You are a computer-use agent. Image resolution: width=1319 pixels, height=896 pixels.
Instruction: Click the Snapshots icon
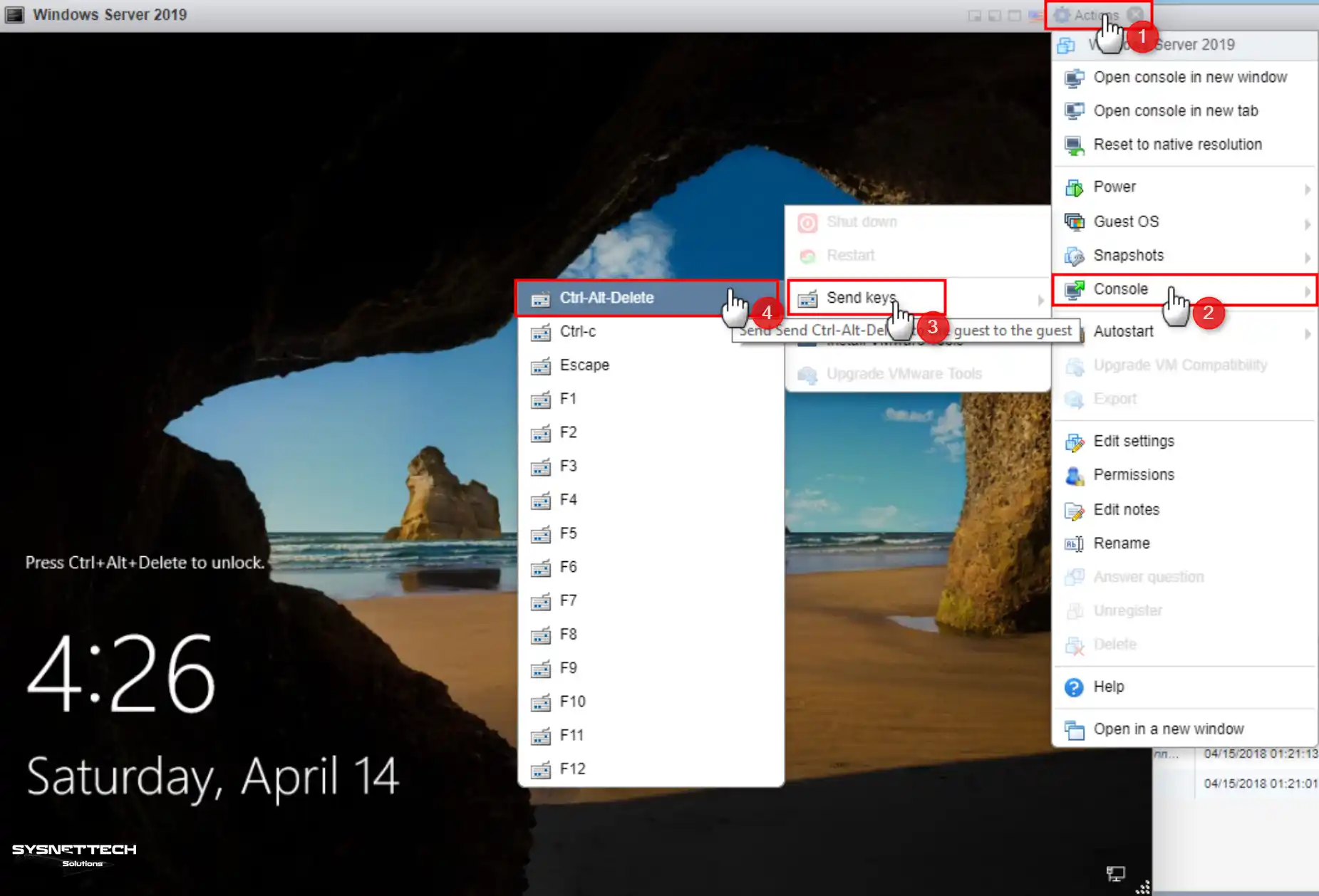[x=1074, y=256]
